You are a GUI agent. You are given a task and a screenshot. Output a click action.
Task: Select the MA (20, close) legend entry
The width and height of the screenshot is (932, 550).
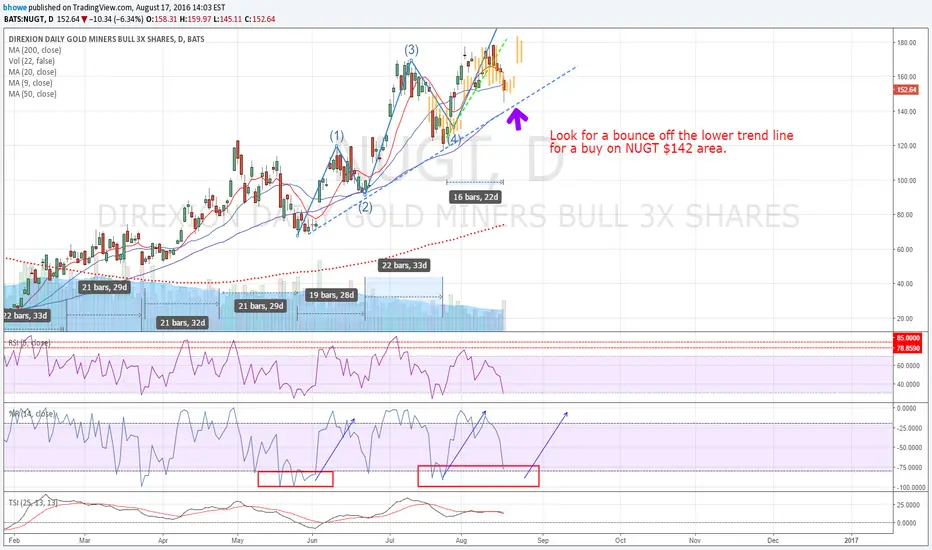tap(33, 72)
